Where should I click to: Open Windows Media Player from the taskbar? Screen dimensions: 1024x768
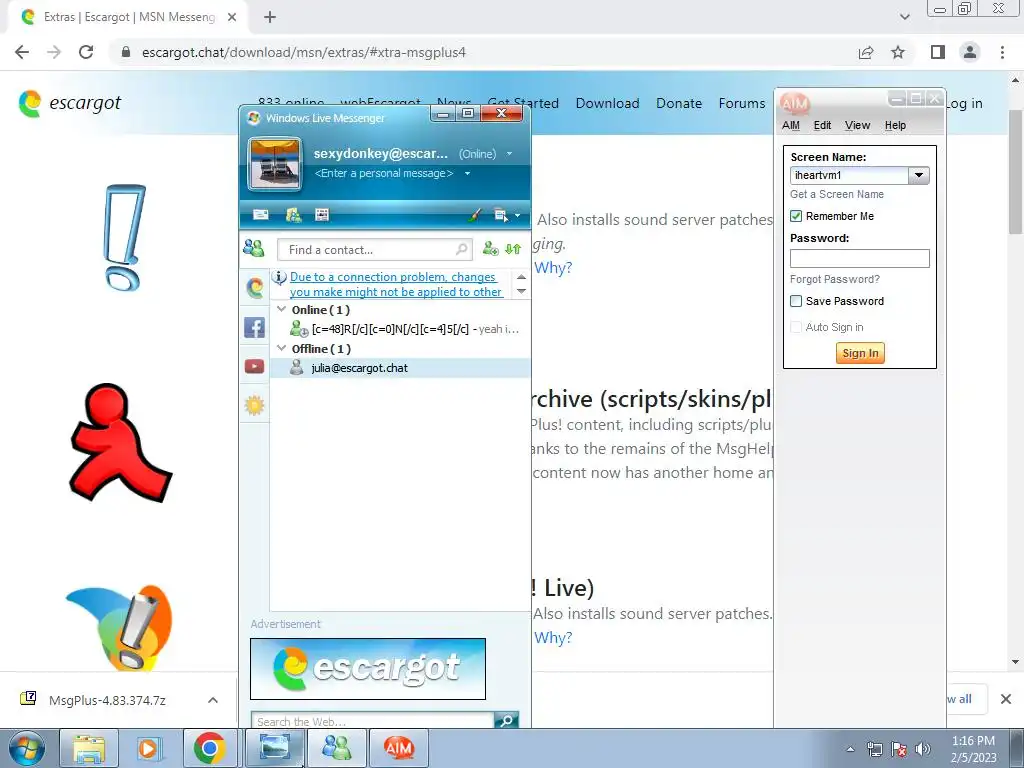[x=148, y=748]
